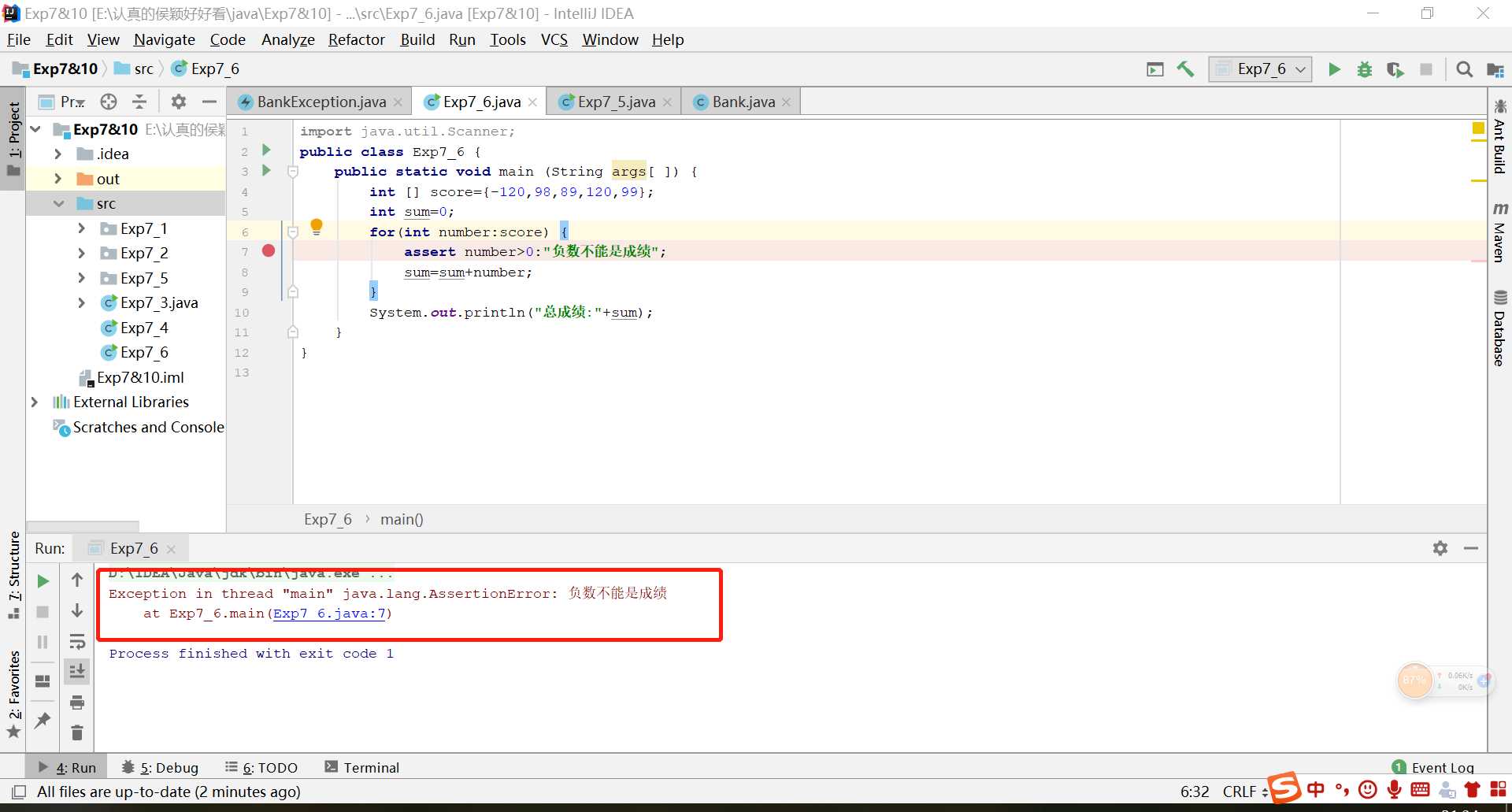Hide the Run panel with the minus icon
Image resolution: width=1512 pixels, height=812 pixels.
(1471, 548)
